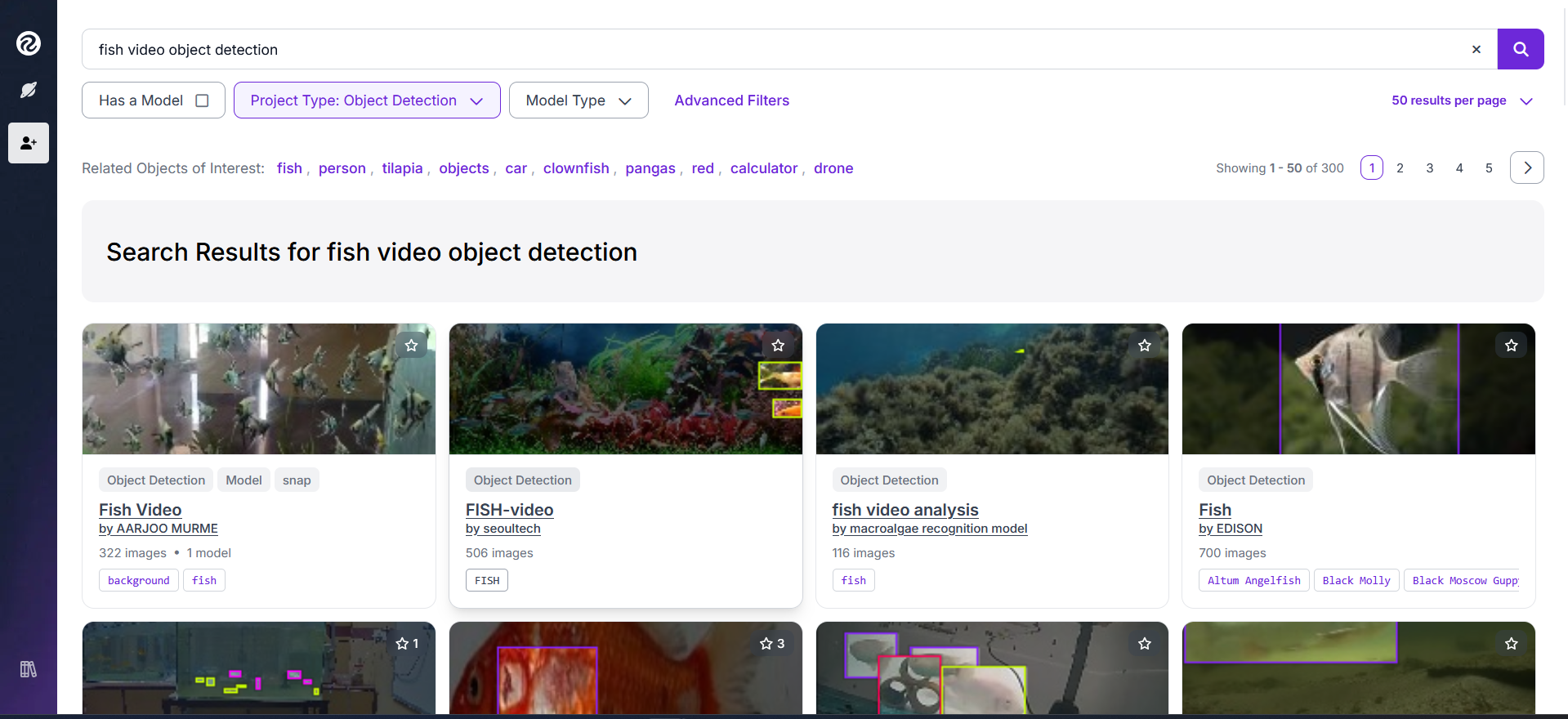
Task: Open the goldfish closeup thumbnail
Action: point(626,668)
